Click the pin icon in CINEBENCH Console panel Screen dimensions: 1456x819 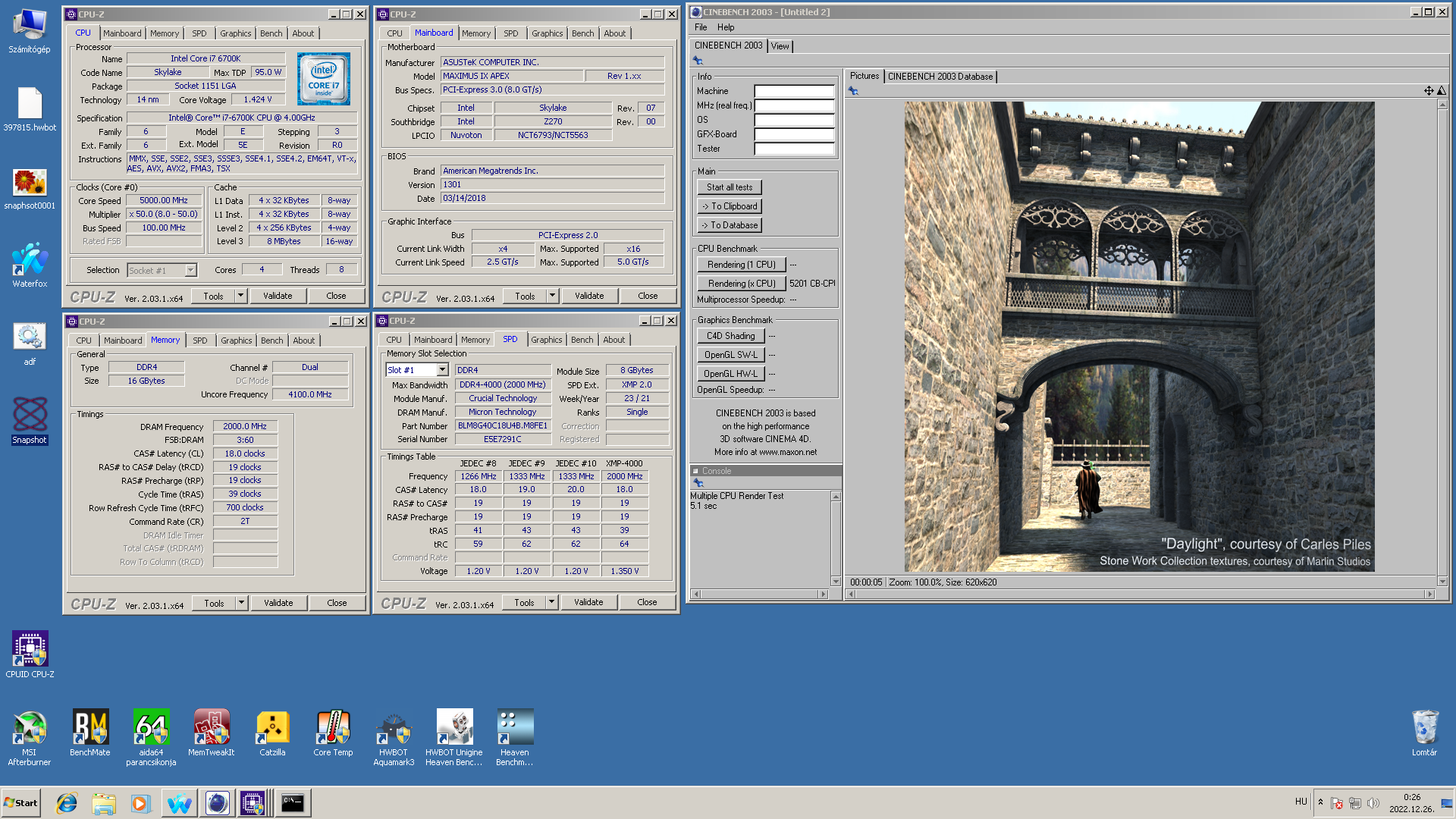(698, 483)
